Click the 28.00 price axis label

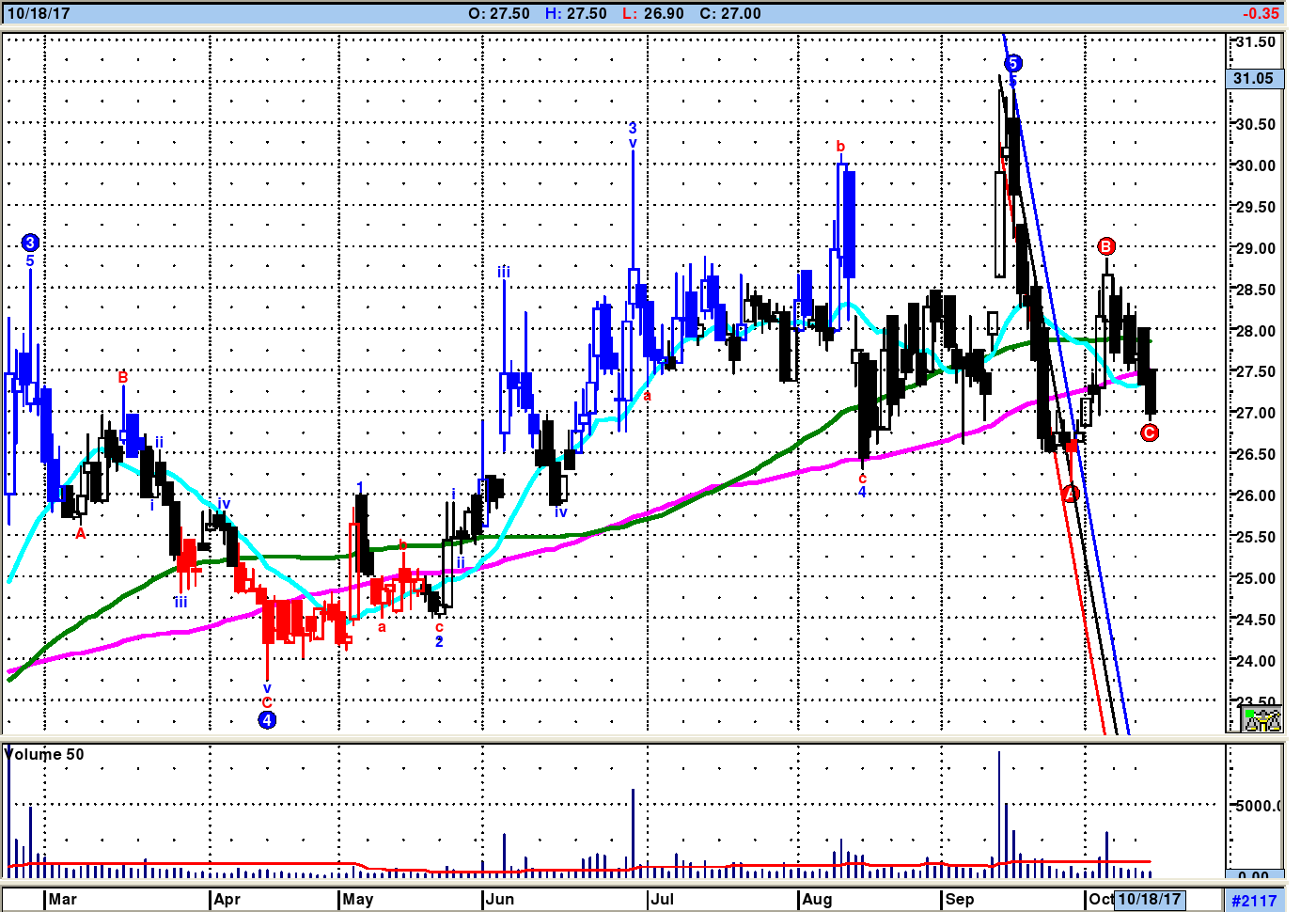[x=1255, y=331]
